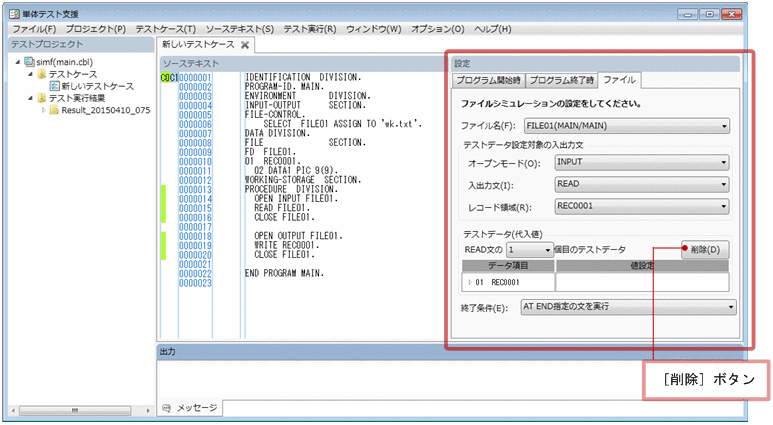This screenshot has height=425, width=773.
Task: Open the プロジェクト(P) menu
Action: [x=96, y=29]
